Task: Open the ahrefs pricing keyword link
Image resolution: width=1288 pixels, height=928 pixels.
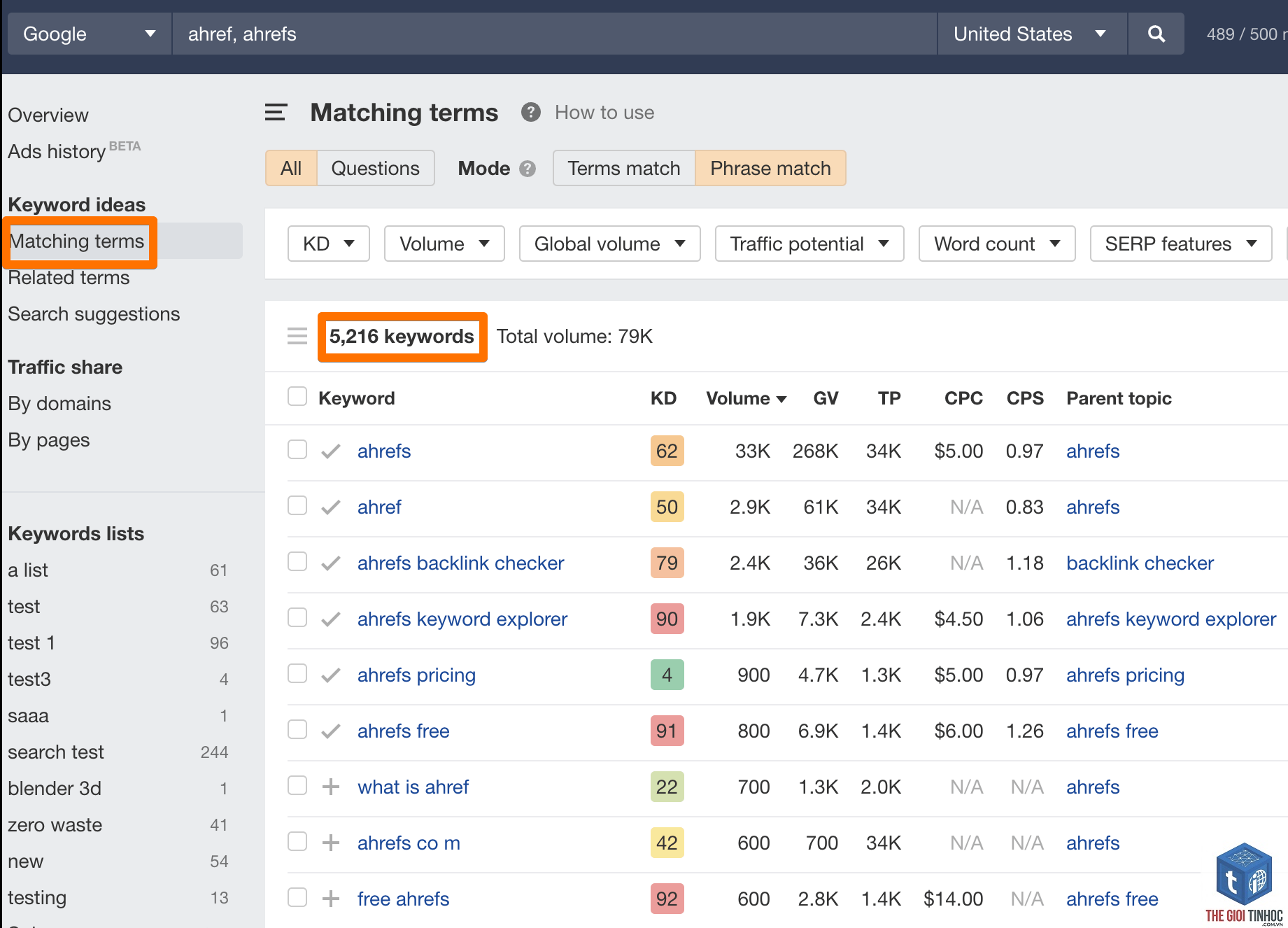Action: (416, 675)
